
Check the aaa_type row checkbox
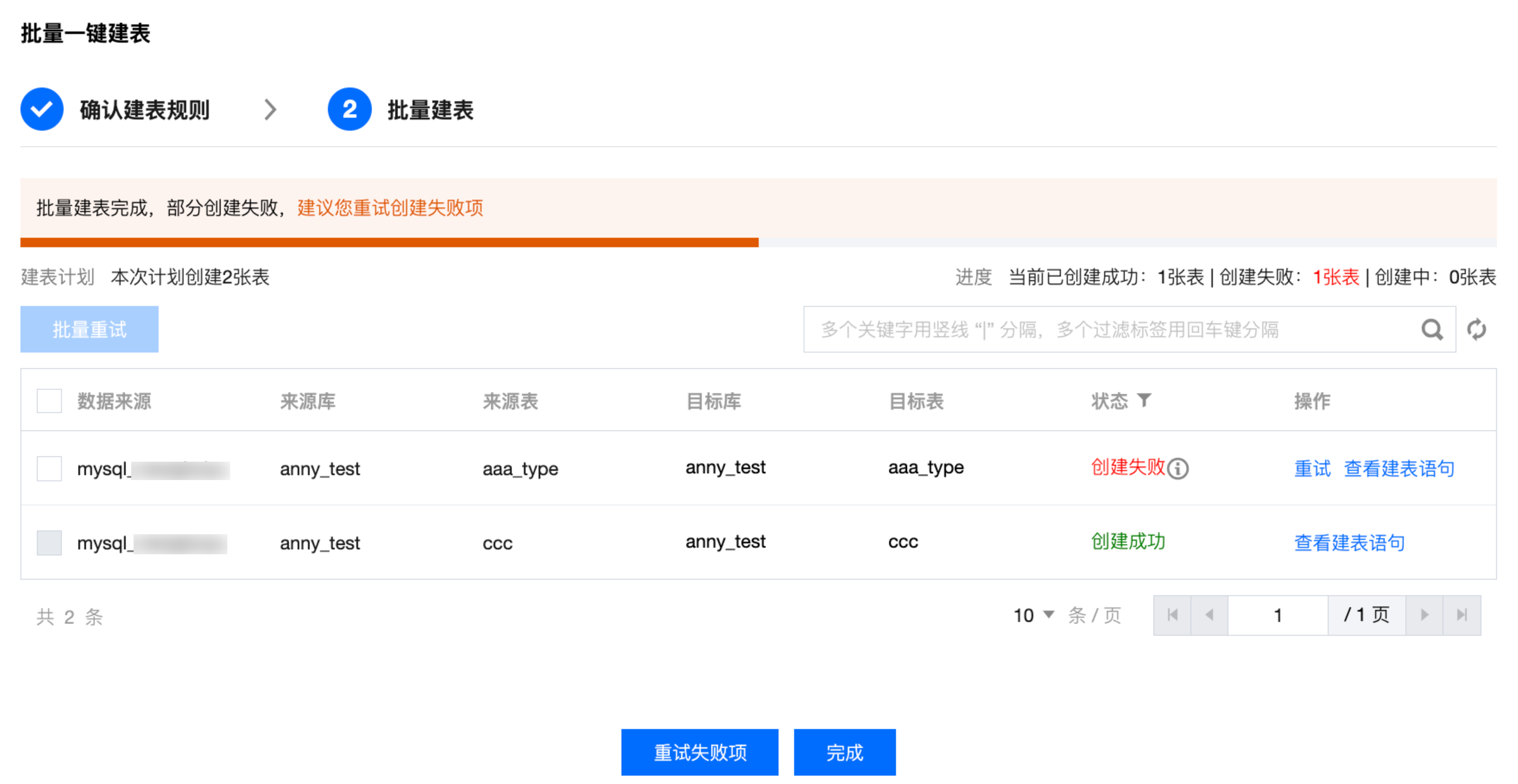pyautogui.click(x=50, y=469)
